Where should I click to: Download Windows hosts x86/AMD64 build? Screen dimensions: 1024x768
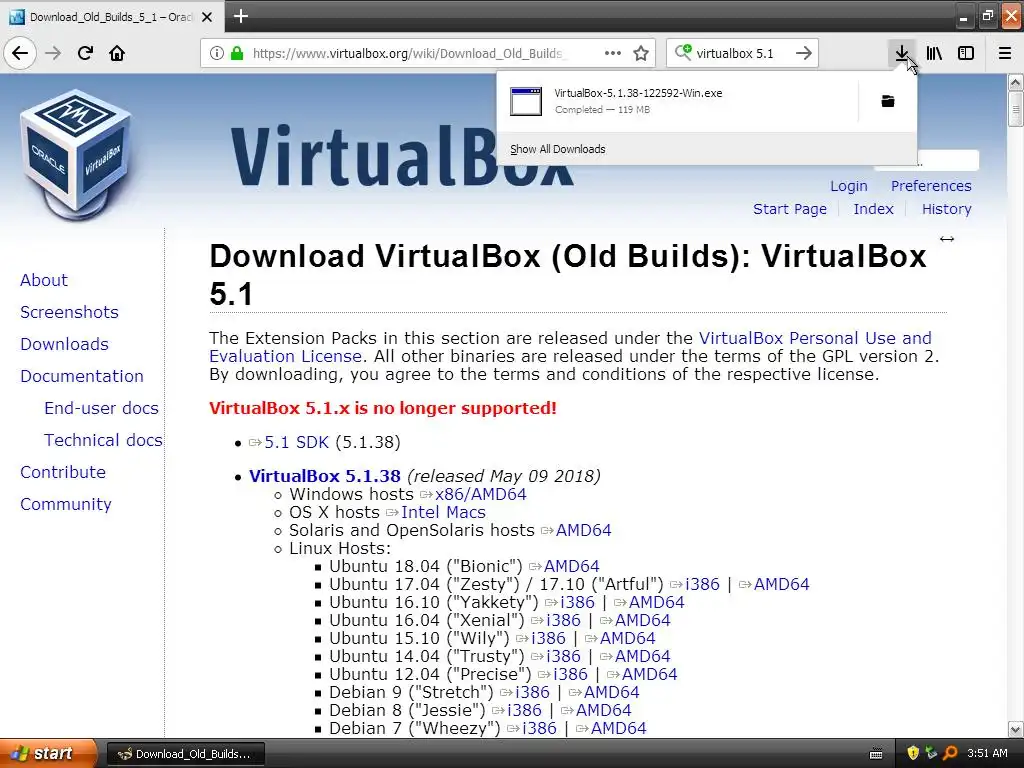(481, 494)
